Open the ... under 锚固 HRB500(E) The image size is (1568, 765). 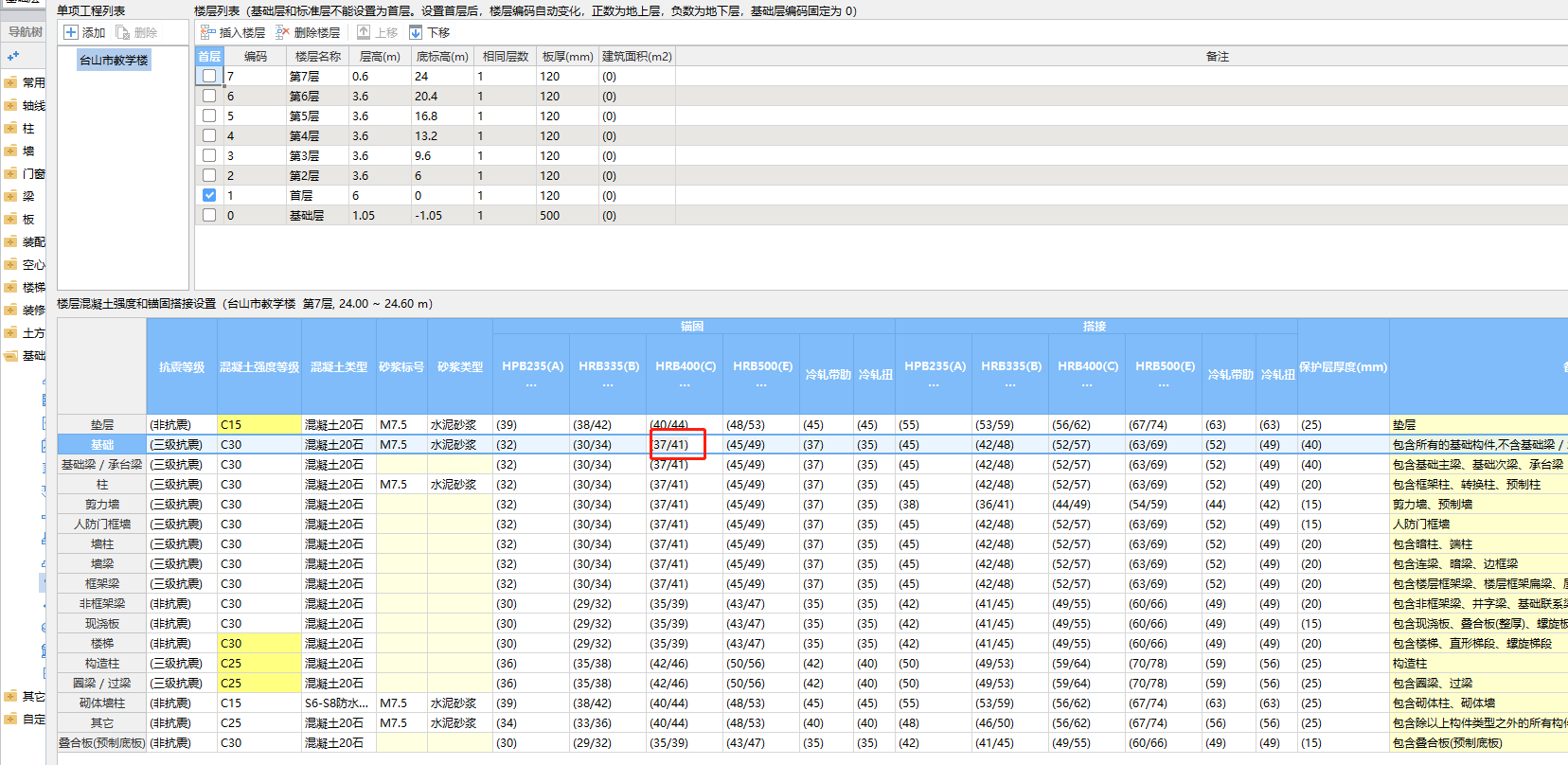(761, 386)
